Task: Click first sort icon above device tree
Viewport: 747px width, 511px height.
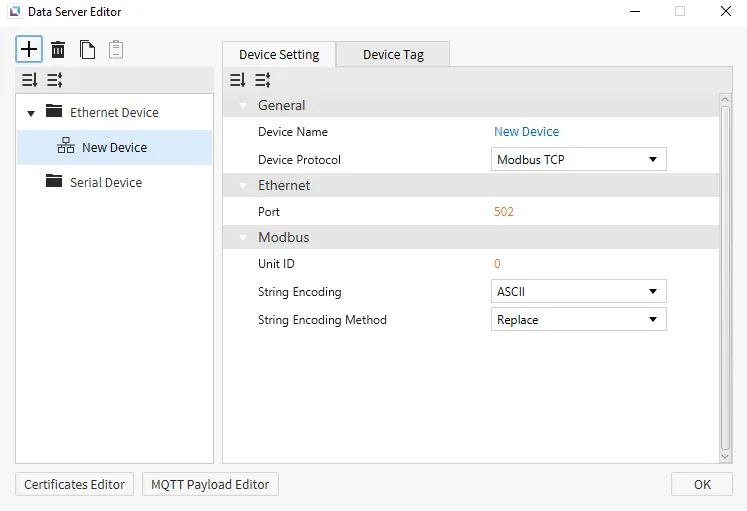Action: tap(30, 80)
